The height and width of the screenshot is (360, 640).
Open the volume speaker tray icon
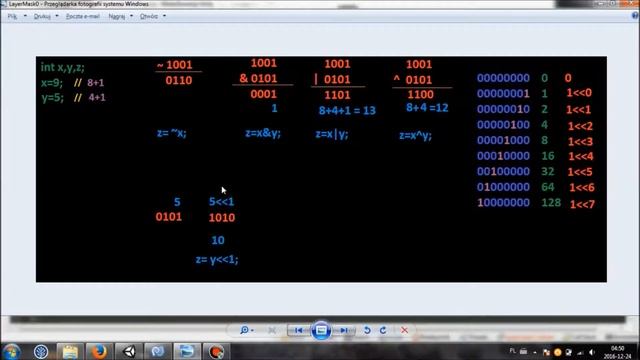click(x=591, y=352)
